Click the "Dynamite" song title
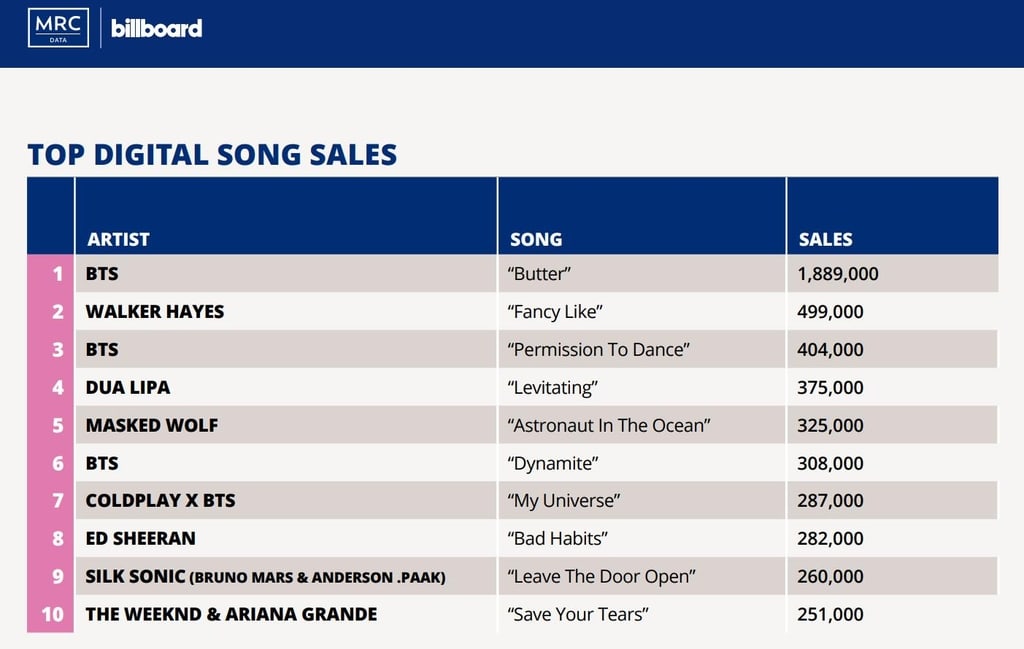 pyautogui.click(x=553, y=463)
